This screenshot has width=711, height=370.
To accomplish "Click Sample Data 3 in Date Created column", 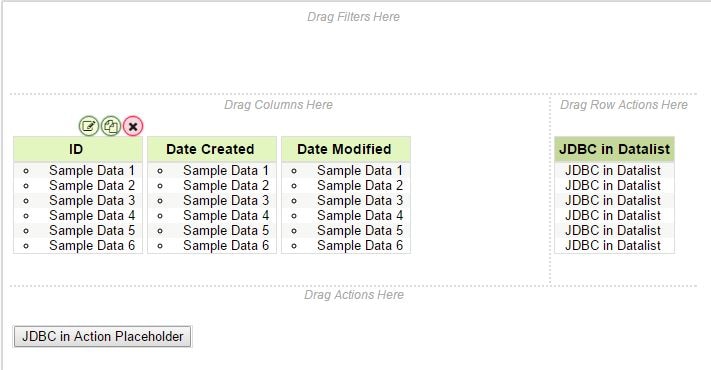I will pos(226,200).
